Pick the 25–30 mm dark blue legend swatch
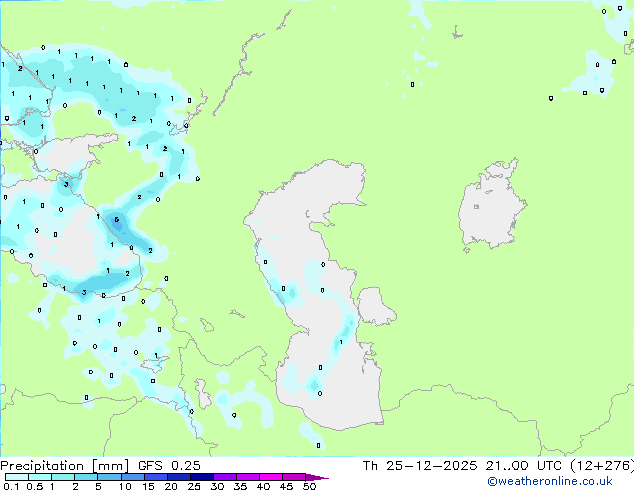 pos(202,477)
